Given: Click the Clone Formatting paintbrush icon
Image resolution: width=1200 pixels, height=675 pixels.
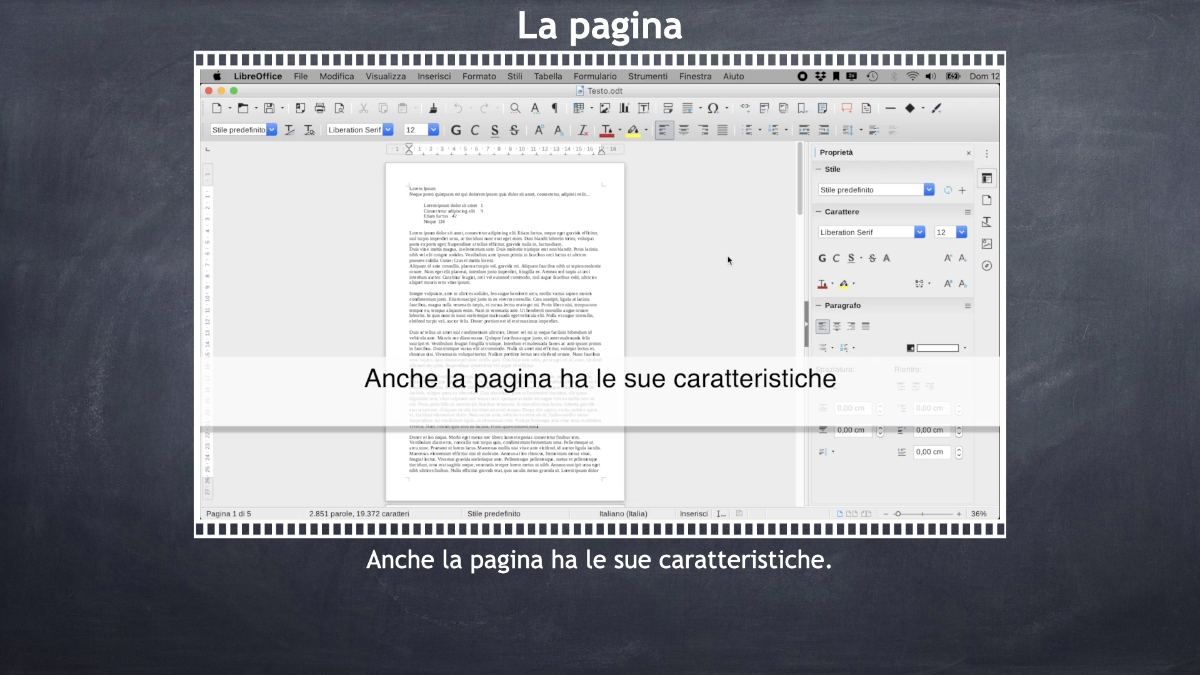Looking at the screenshot, I should [433, 108].
